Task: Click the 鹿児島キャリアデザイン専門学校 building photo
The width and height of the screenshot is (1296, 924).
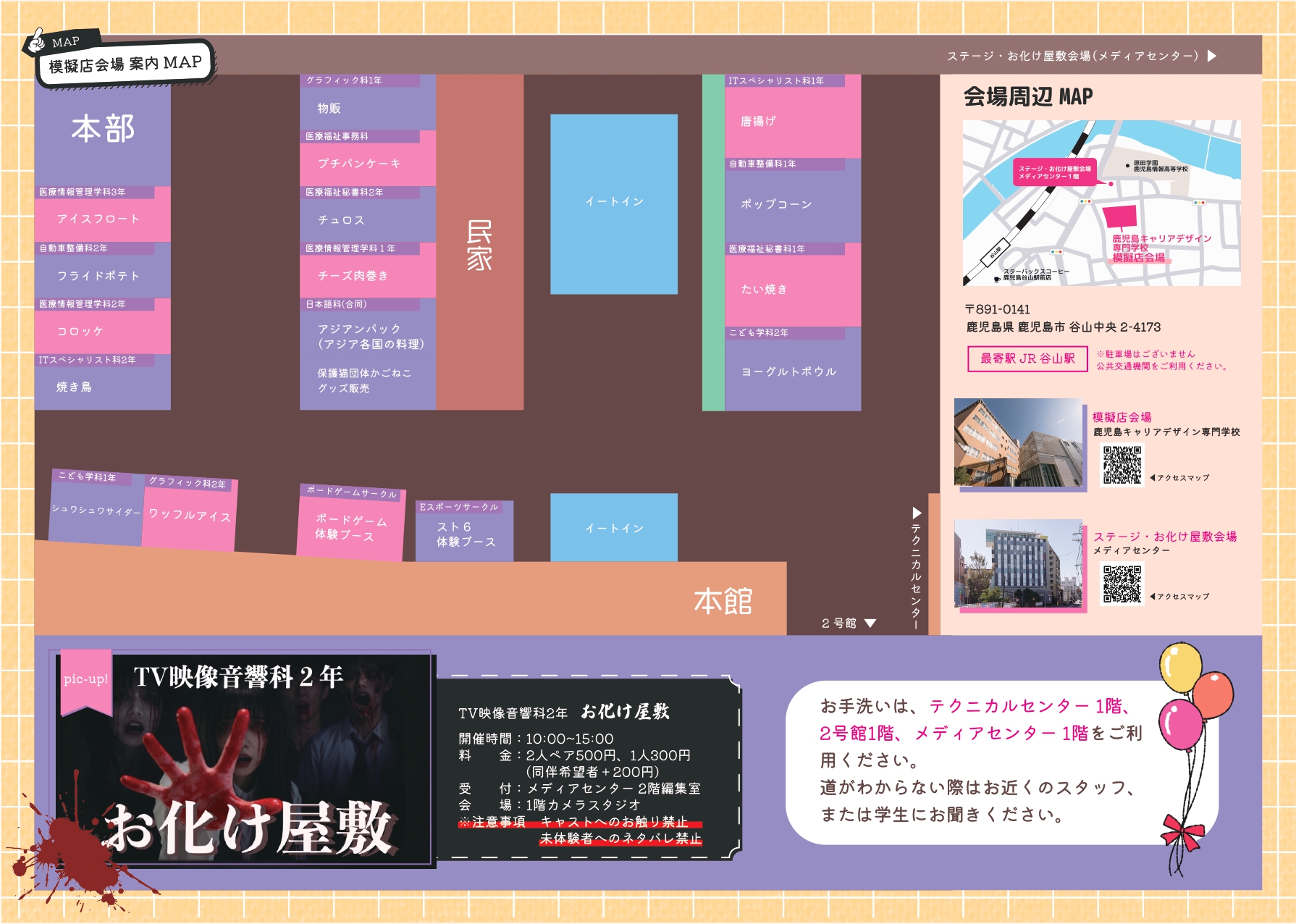Action: click(1019, 443)
